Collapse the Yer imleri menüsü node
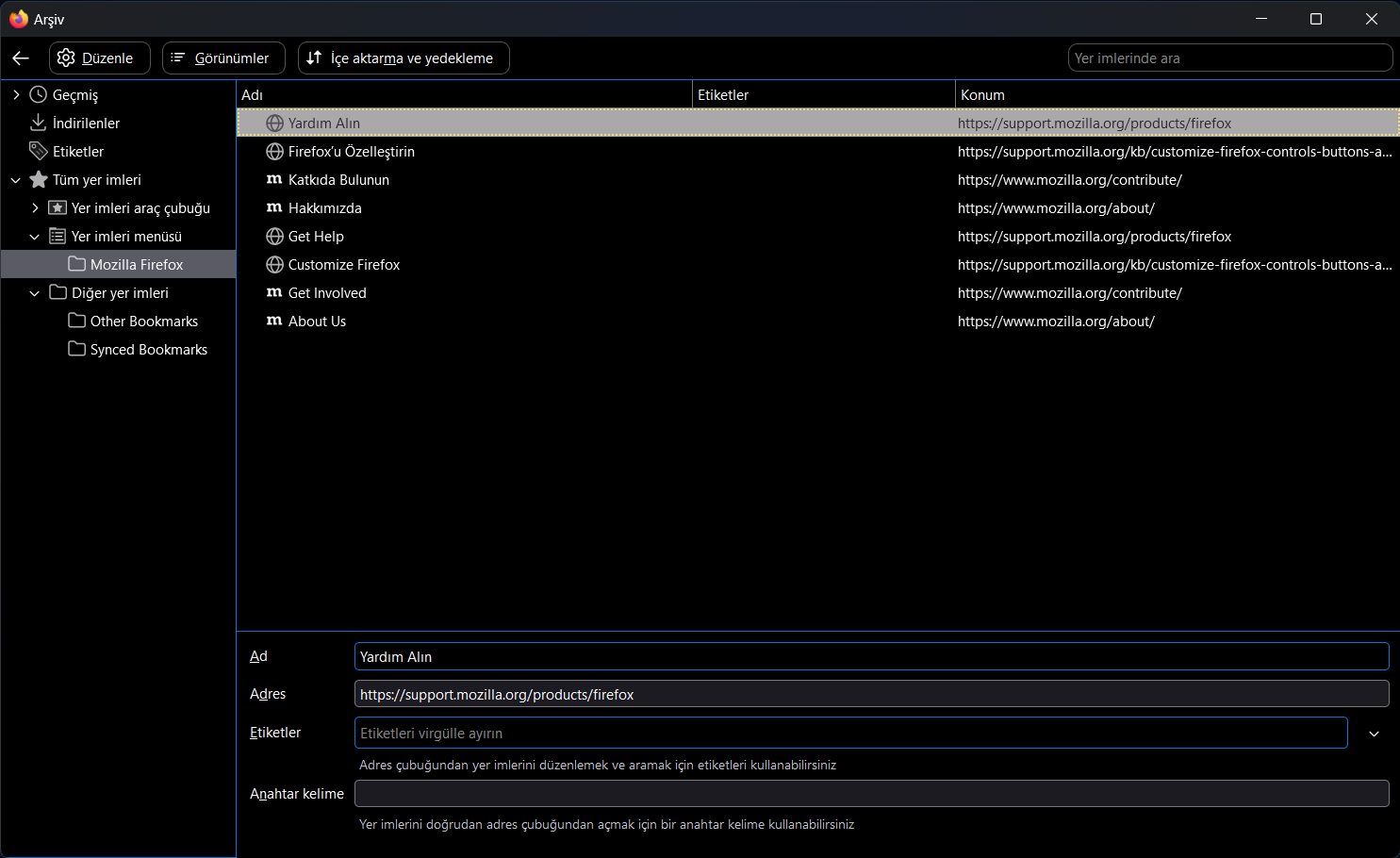Viewport: 1400px width, 858px height. (35, 237)
